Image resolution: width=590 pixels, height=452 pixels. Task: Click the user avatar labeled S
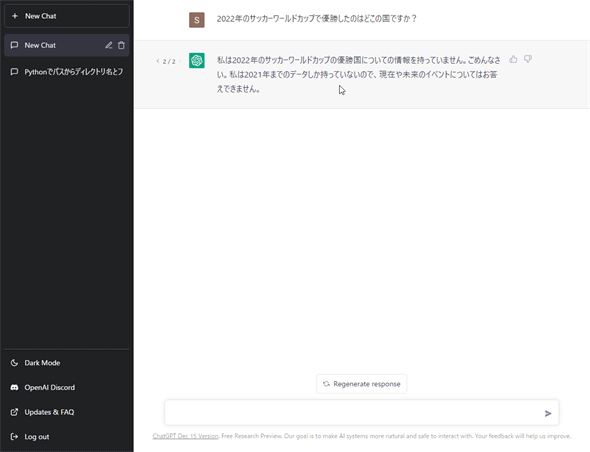pos(197,20)
